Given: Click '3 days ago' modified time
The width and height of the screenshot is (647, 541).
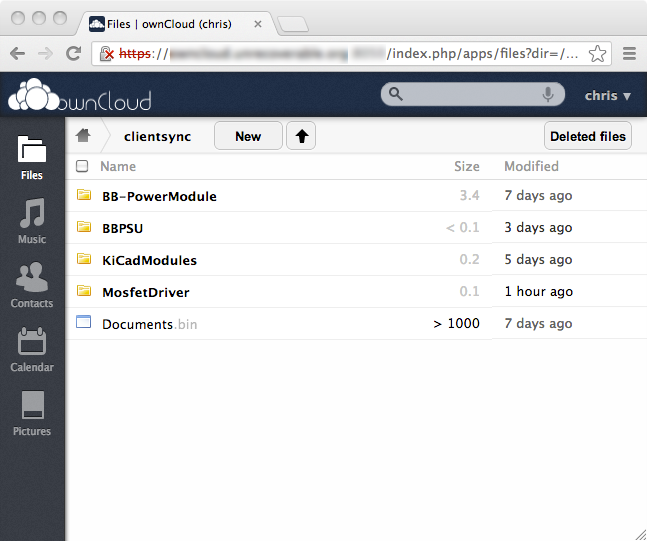Looking at the screenshot, I should 538,227.
